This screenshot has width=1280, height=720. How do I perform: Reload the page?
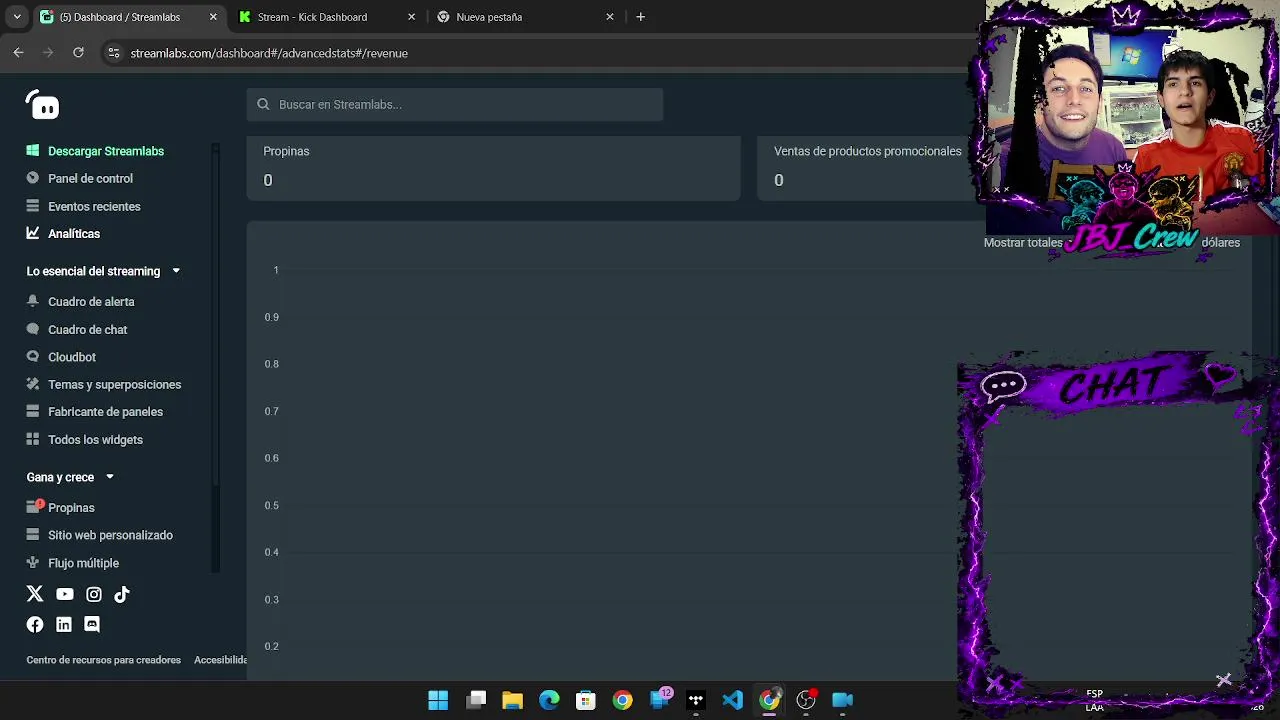click(78, 53)
